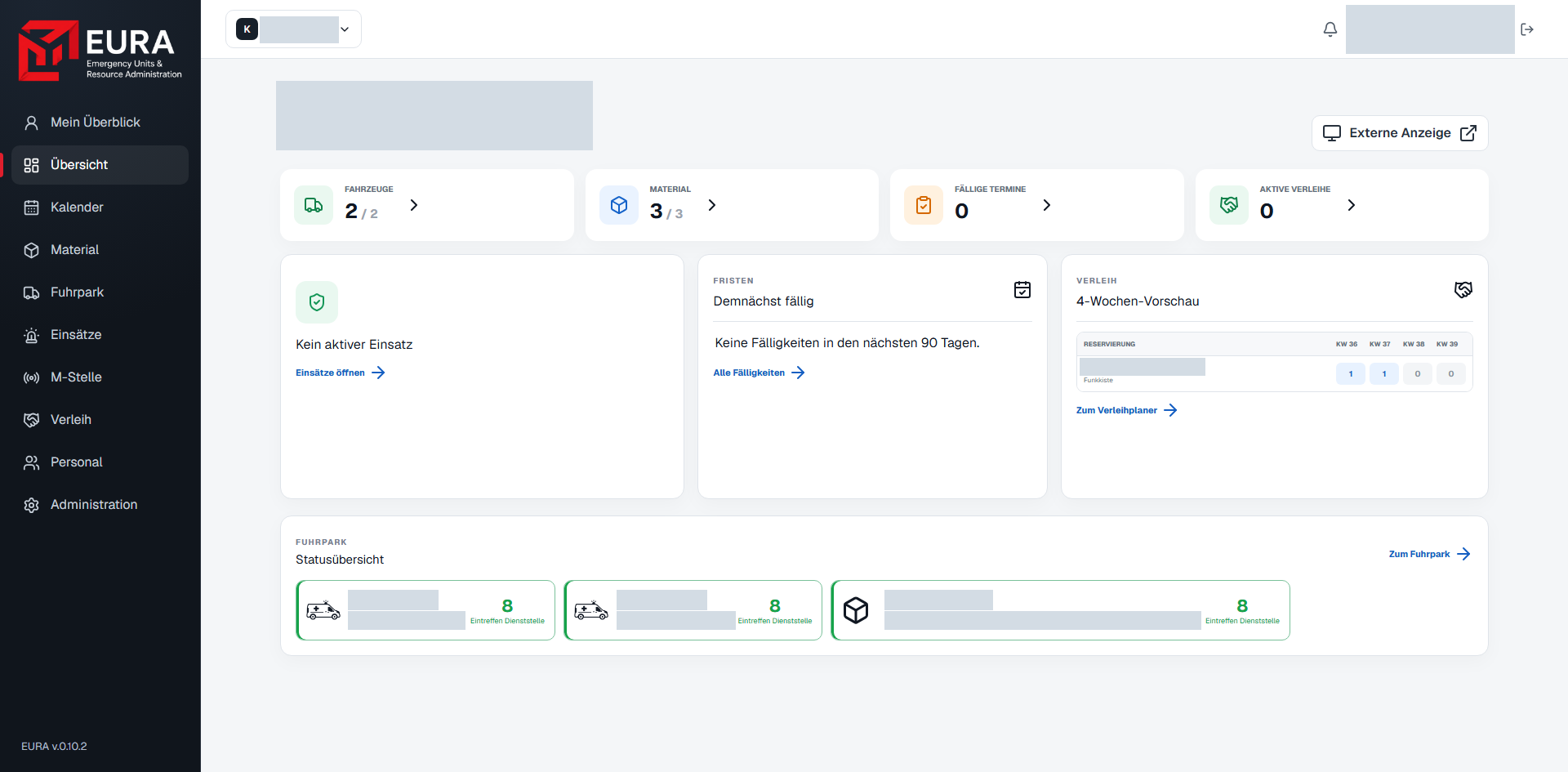
Task: Click the shield check icon above Kein aktiver Einsatz
Action: pyautogui.click(x=317, y=302)
